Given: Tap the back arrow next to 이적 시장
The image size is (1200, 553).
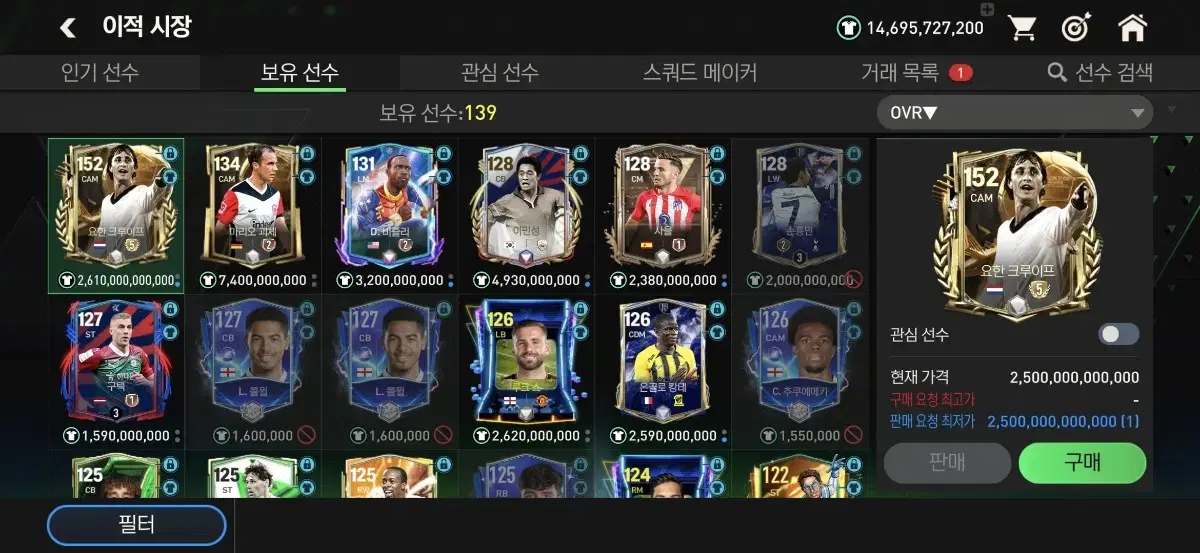Looking at the screenshot, I should point(68,28).
